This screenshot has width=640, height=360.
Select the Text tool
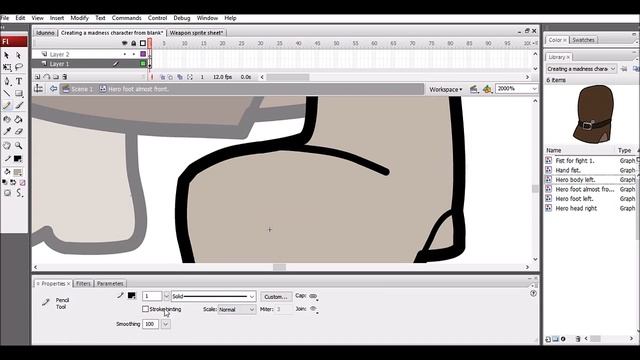[x=18, y=81]
